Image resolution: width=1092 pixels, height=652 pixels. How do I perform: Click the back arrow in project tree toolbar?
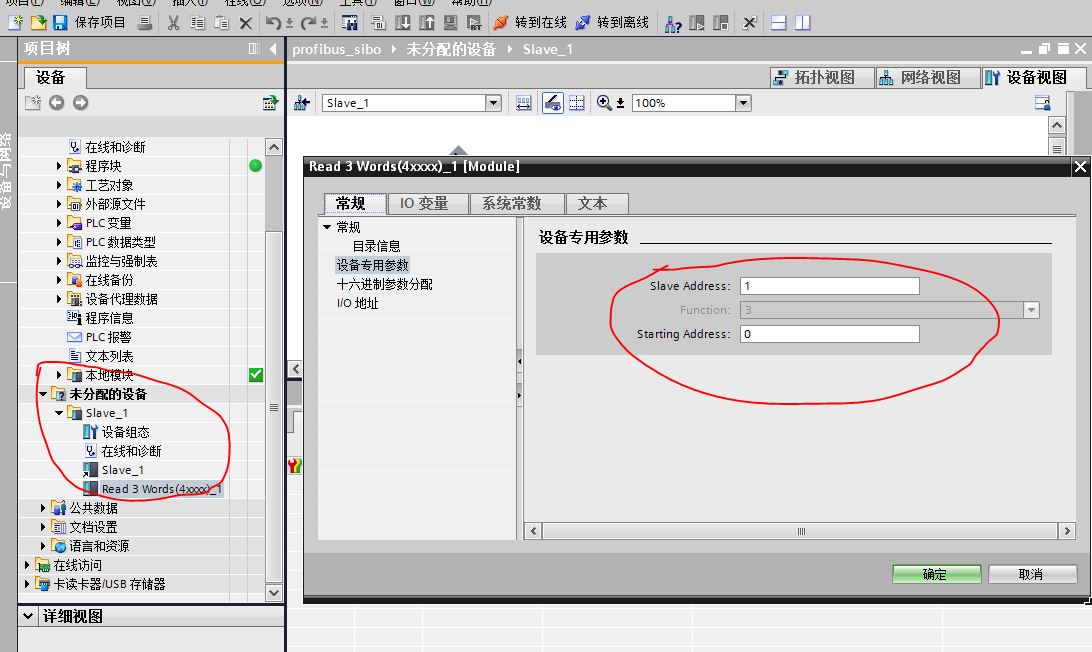pyautogui.click(x=56, y=103)
